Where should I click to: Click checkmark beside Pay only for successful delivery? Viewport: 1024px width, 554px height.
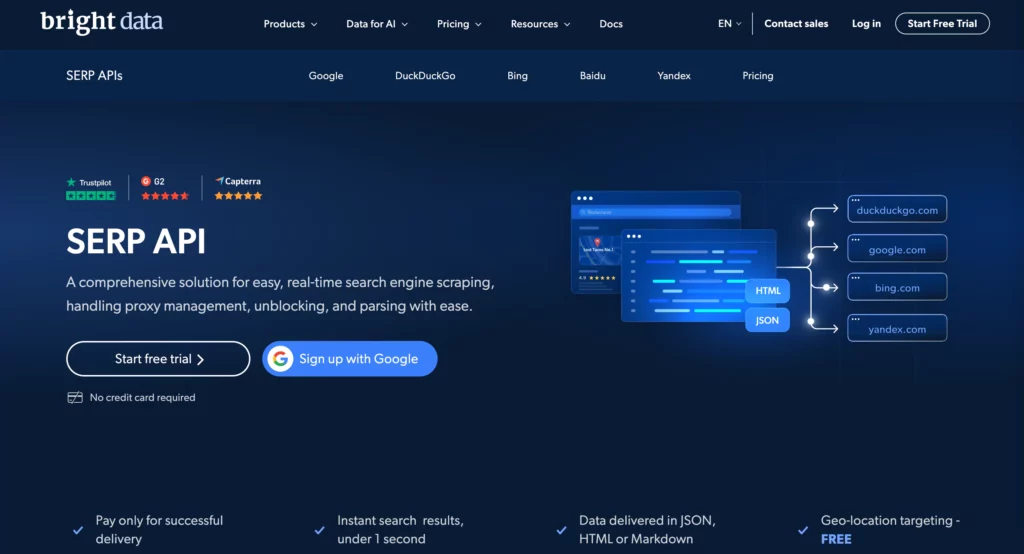point(78,530)
